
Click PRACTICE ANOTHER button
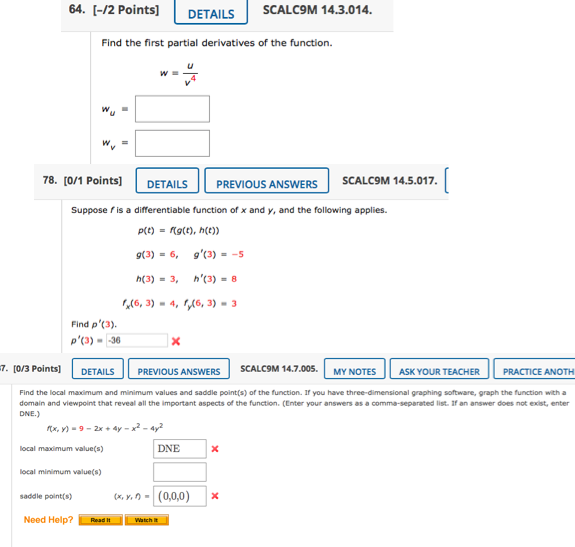click(x=534, y=369)
